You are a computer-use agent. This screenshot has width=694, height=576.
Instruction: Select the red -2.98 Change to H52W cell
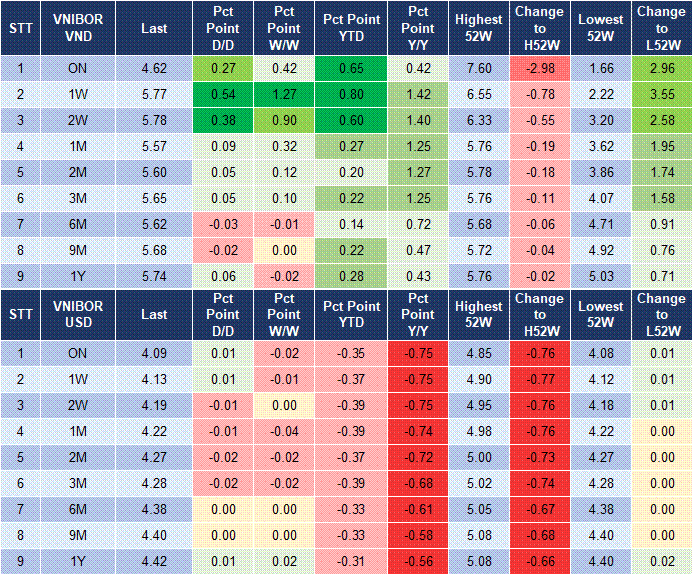tap(539, 69)
